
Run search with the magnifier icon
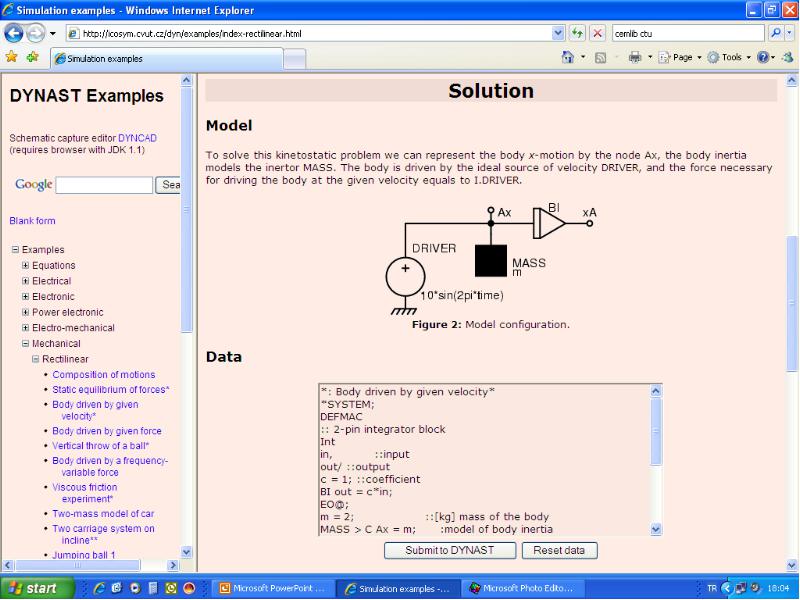pos(775,34)
